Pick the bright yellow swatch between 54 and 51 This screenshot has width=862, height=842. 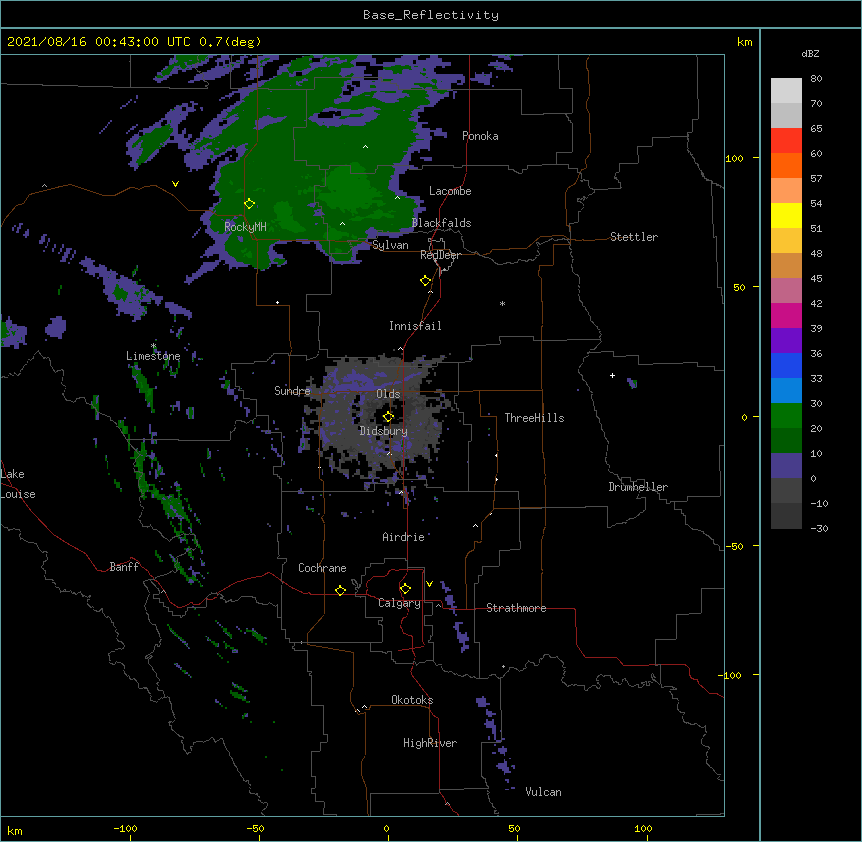[x=786, y=215]
